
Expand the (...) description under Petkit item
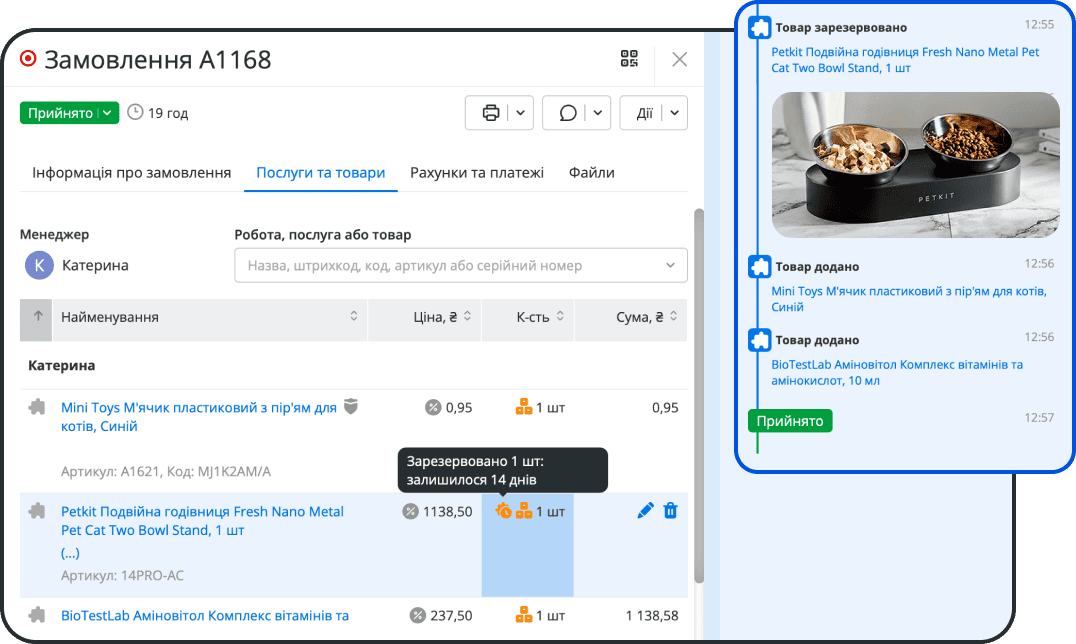pyautogui.click(x=70, y=553)
